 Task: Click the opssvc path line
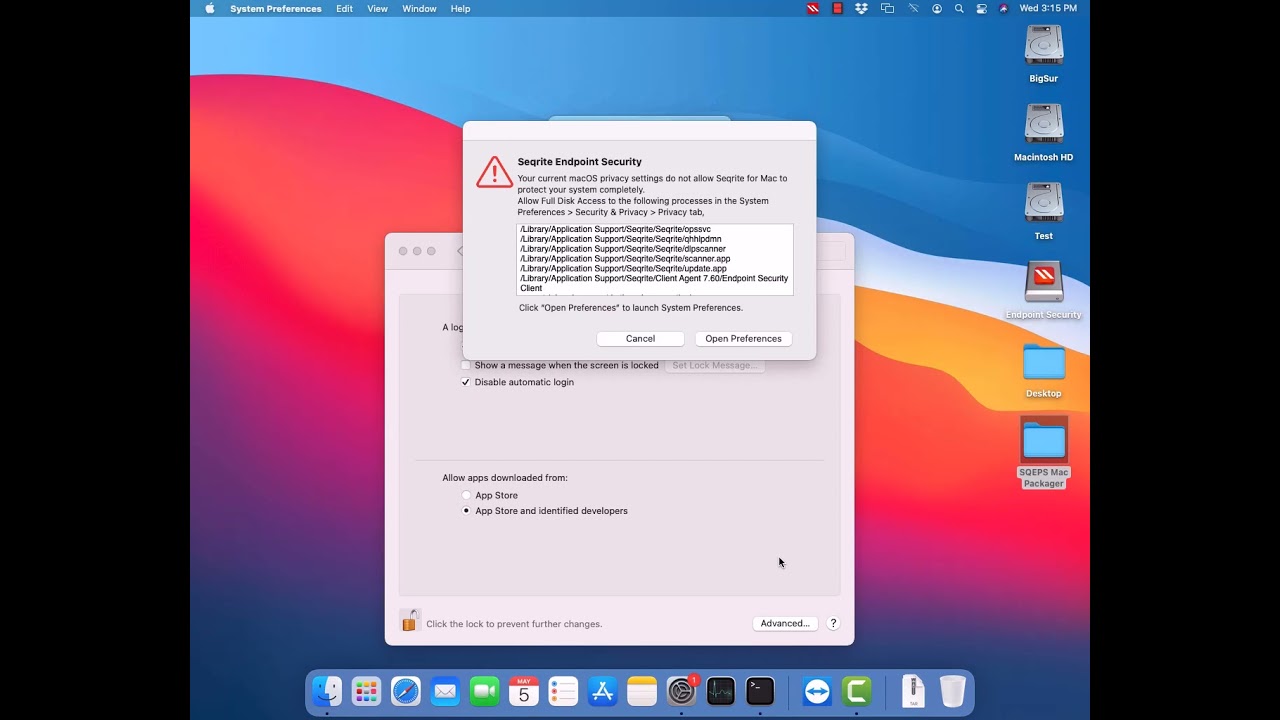[615, 229]
